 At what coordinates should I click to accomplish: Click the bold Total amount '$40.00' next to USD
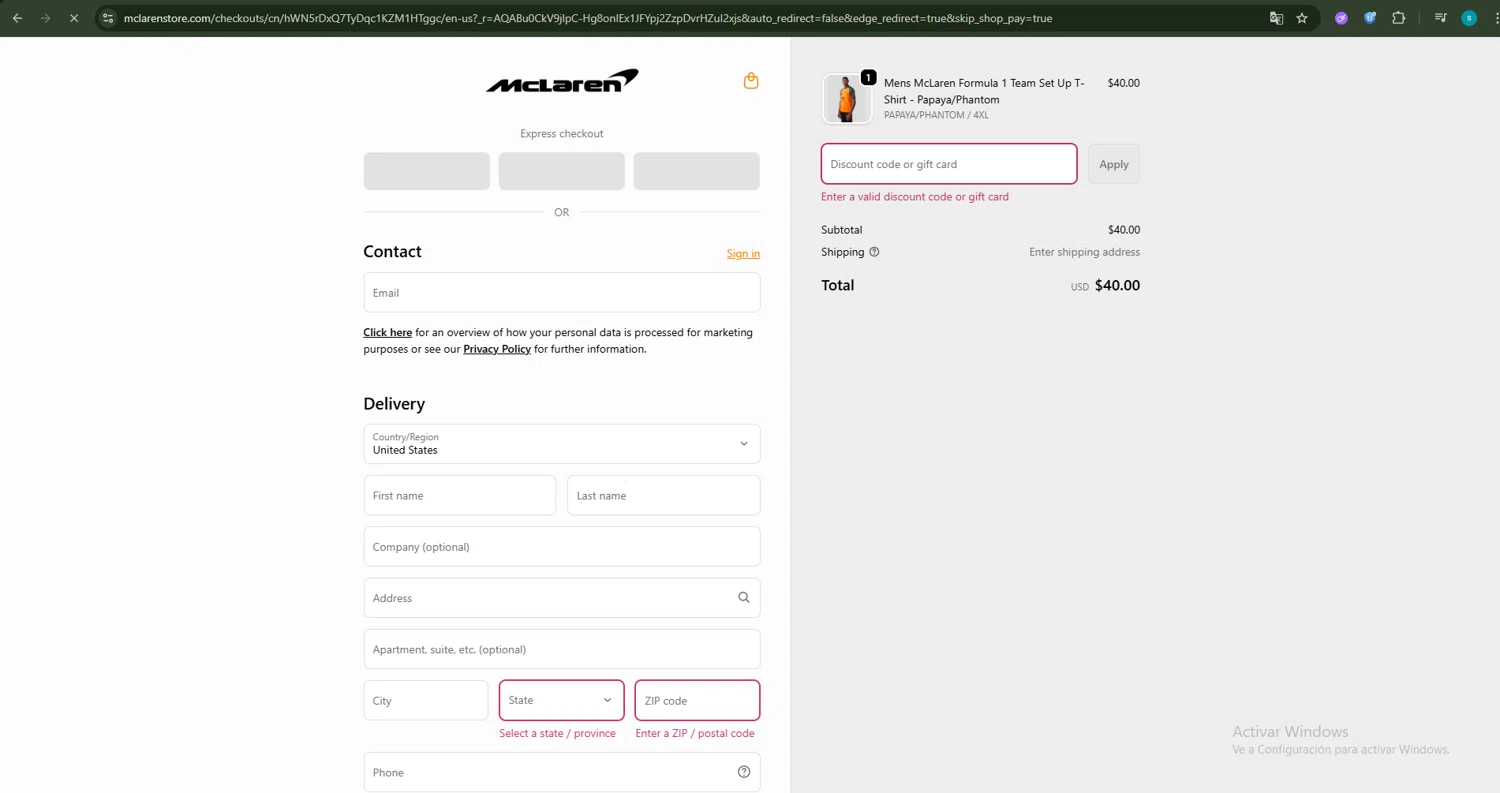click(1117, 285)
